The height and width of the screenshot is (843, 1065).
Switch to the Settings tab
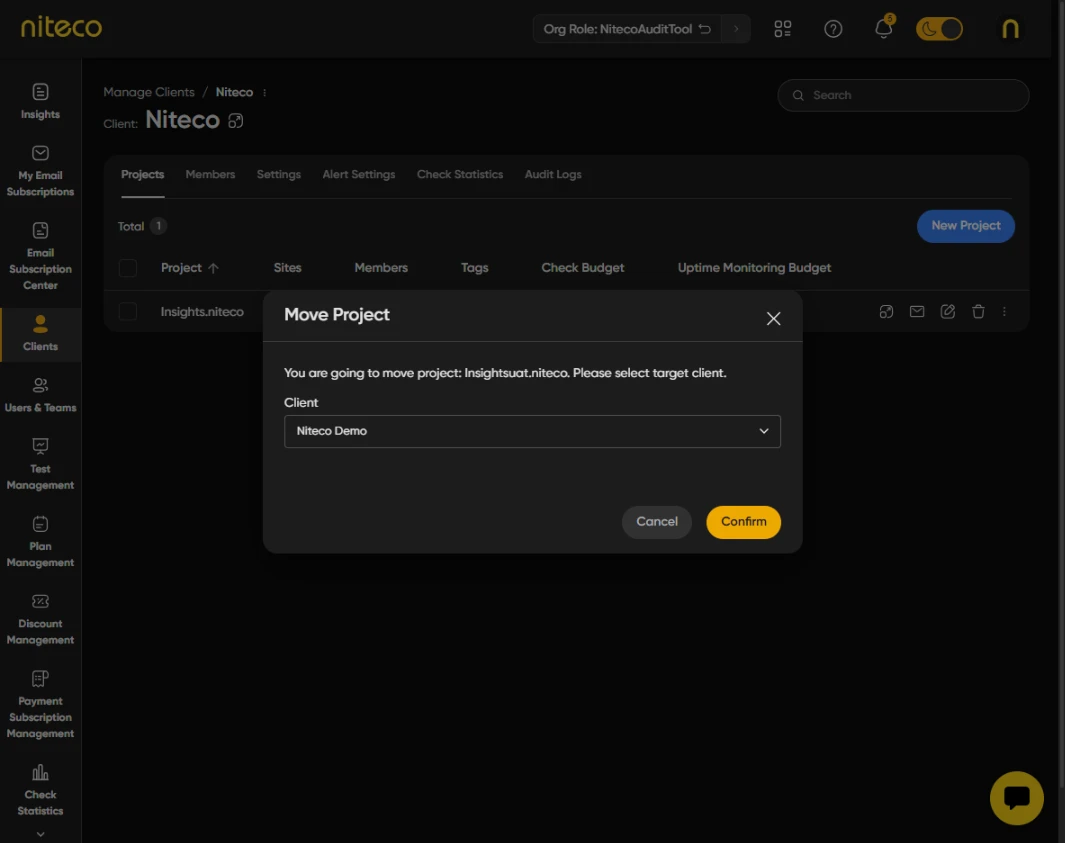278,175
